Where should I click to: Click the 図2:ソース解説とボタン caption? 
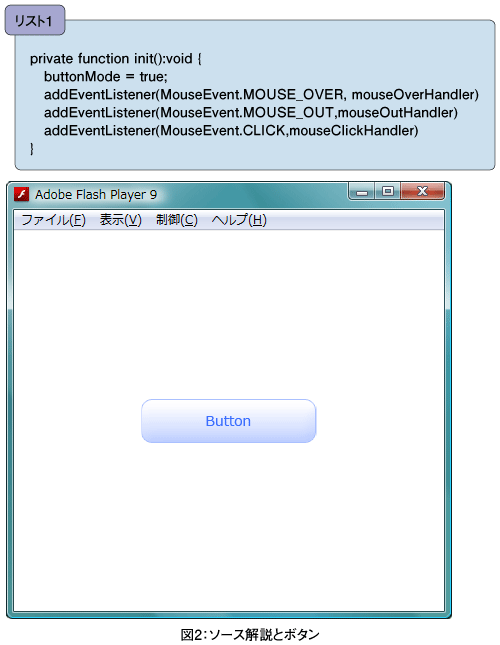[250, 634]
